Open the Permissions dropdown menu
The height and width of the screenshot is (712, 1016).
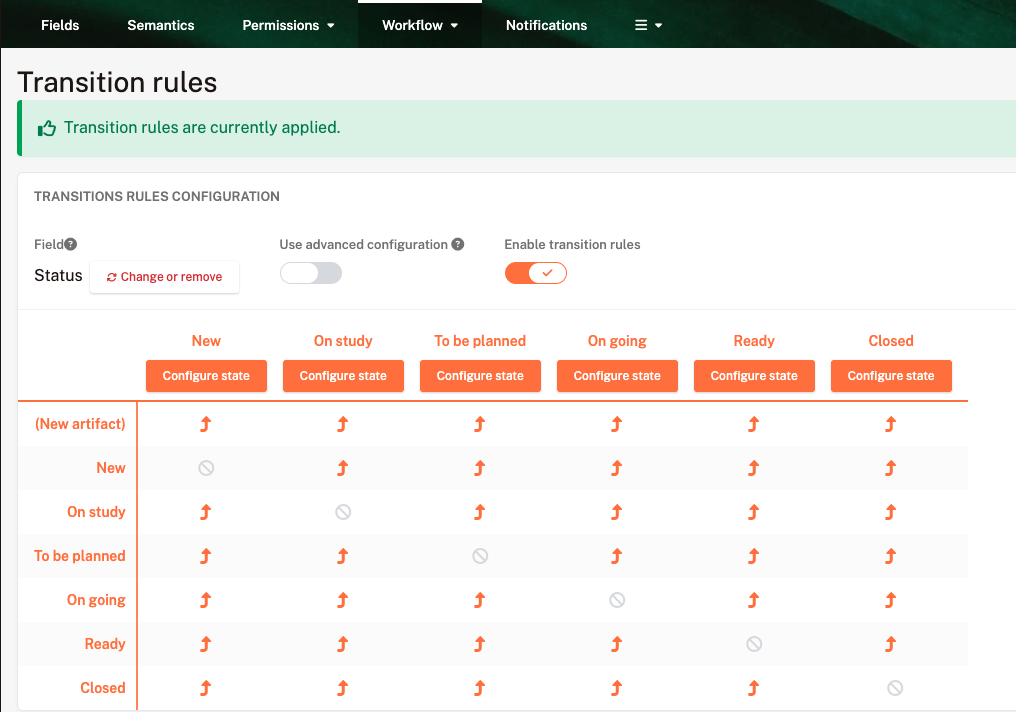[289, 25]
